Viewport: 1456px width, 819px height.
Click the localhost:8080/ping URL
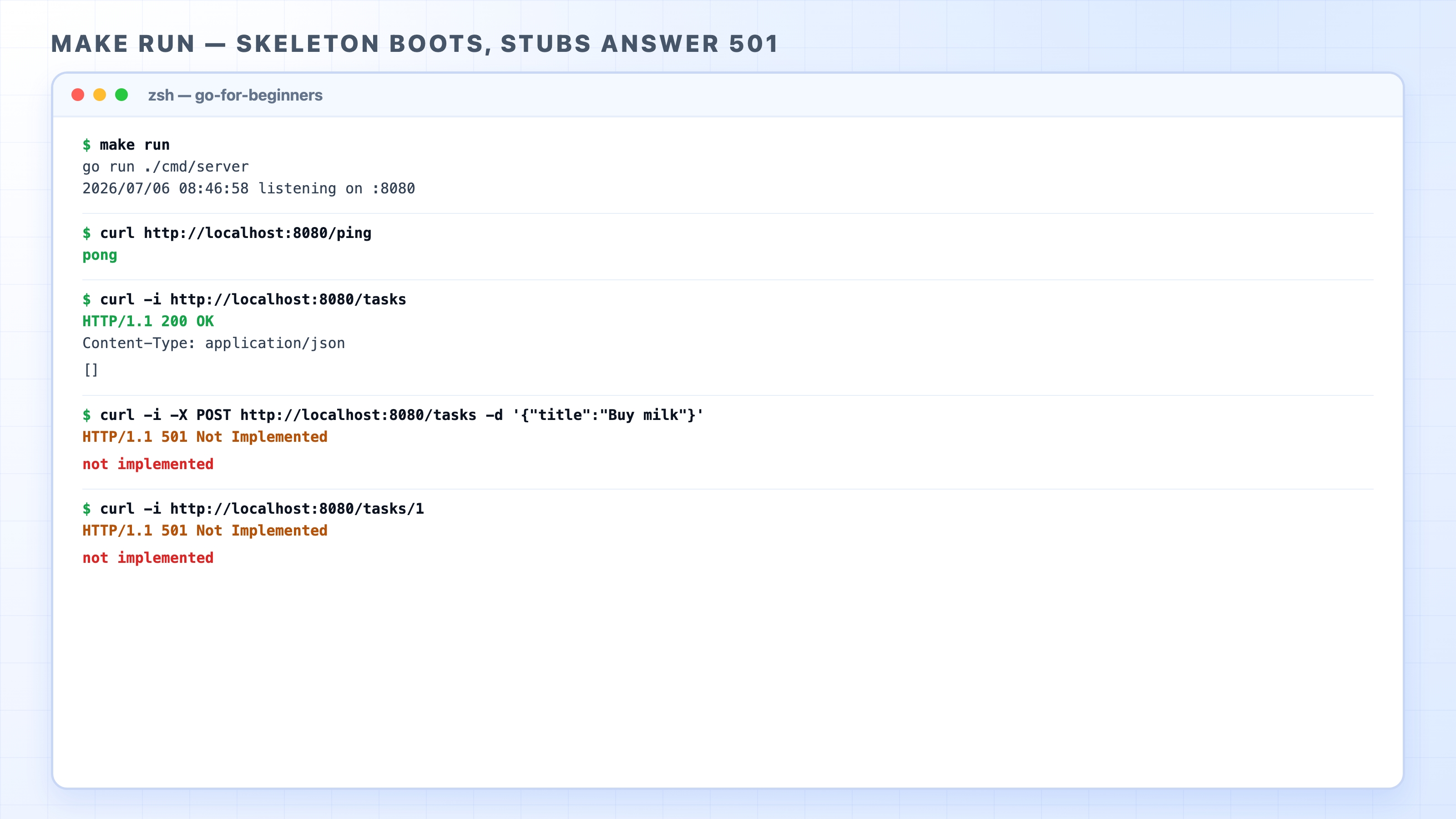258,233
